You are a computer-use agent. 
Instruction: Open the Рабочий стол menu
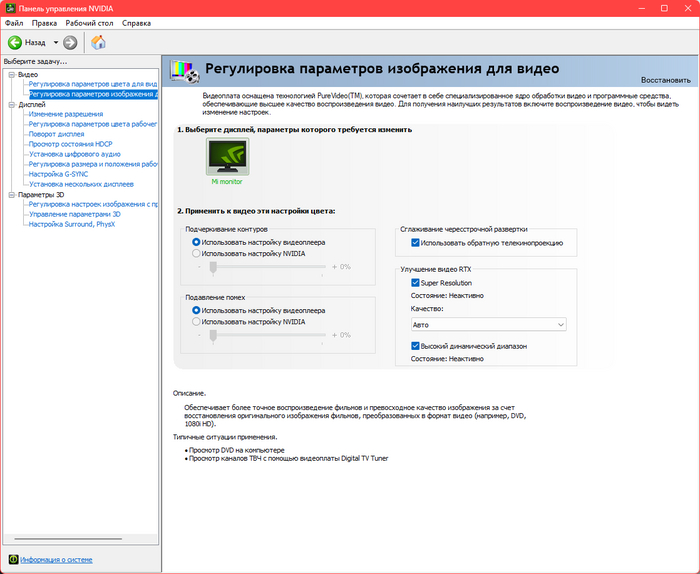point(89,23)
